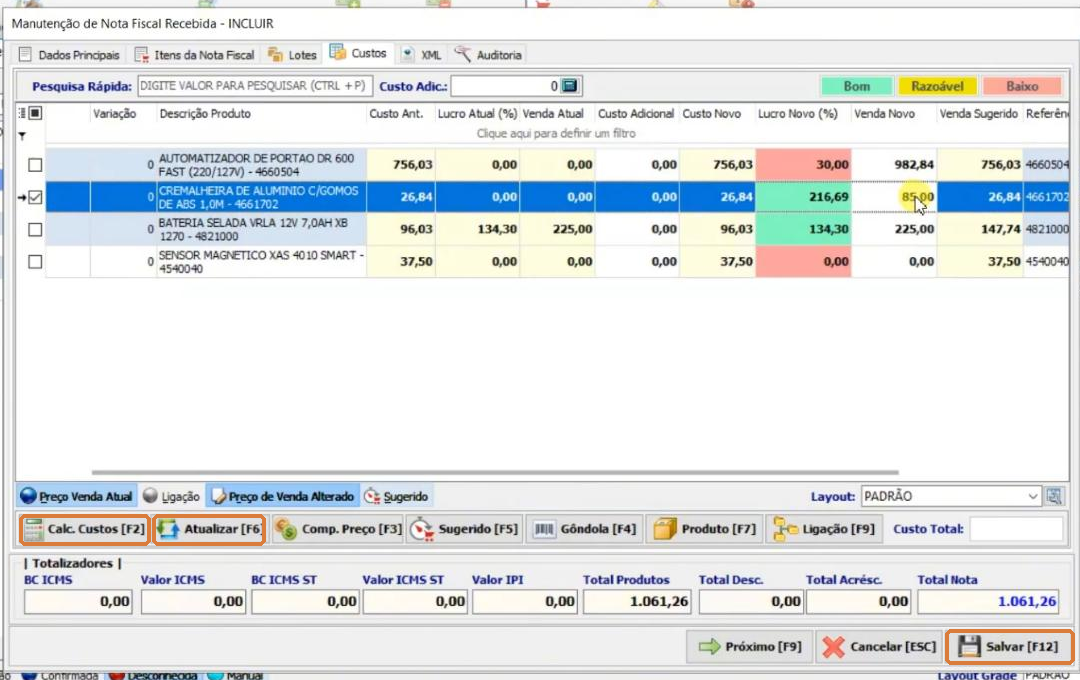
Task: Cancel with the Cancelar [ESC] button
Action: (880, 646)
